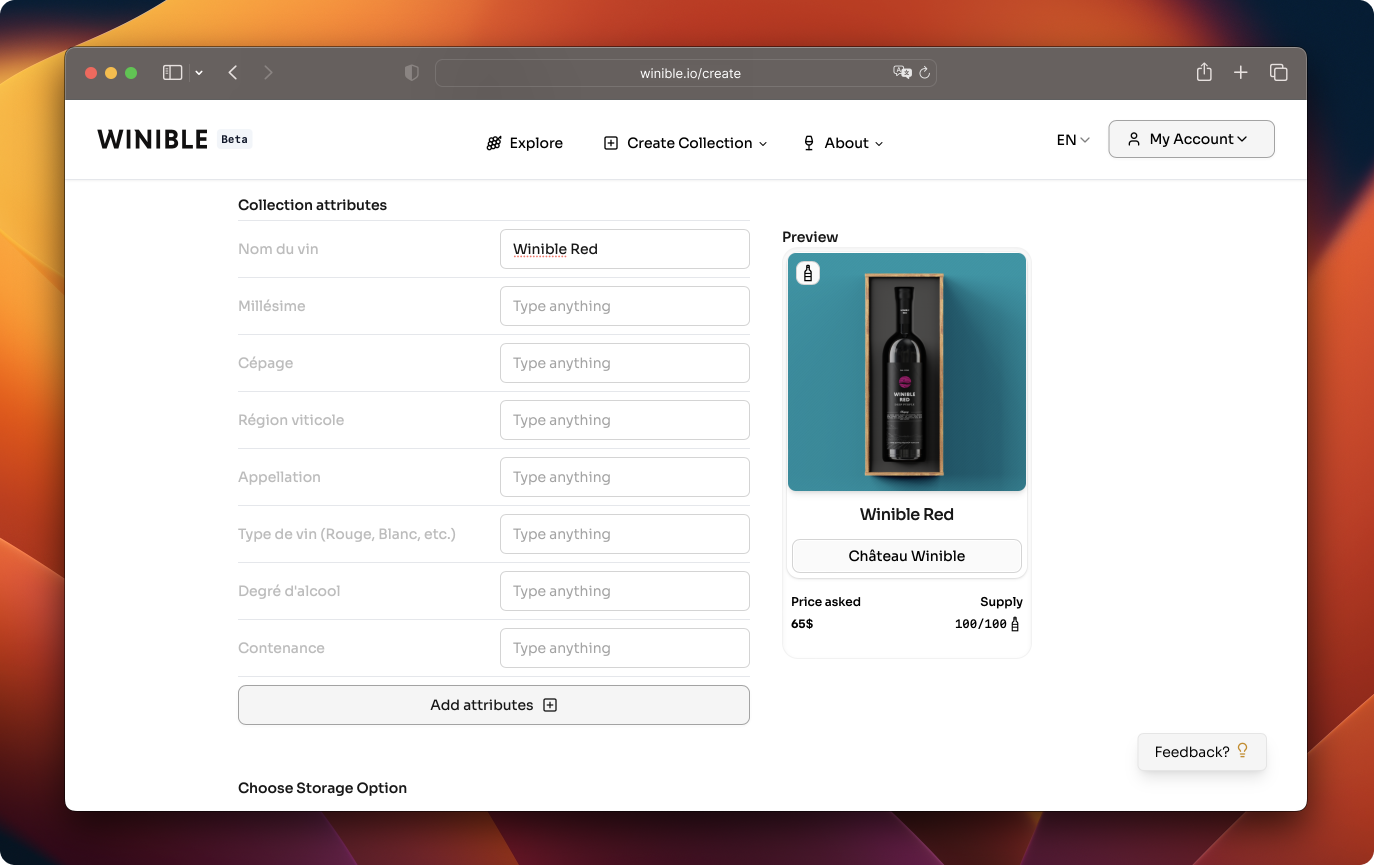Click the bottle icon next to 100/100
Image resolution: width=1374 pixels, height=865 pixels.
pos(1015,624)
